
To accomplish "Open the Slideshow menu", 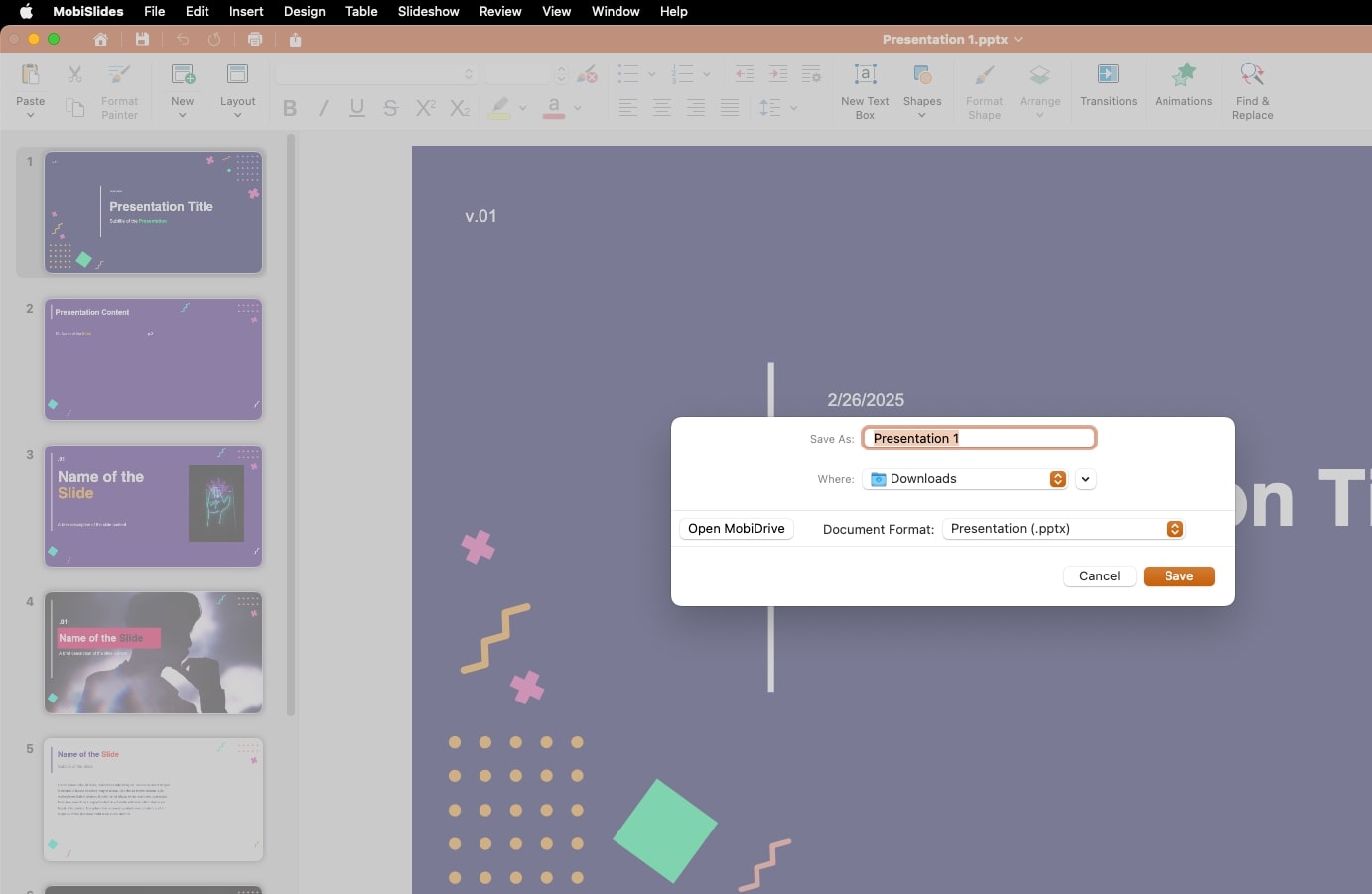I will click(x=429, y=11).
